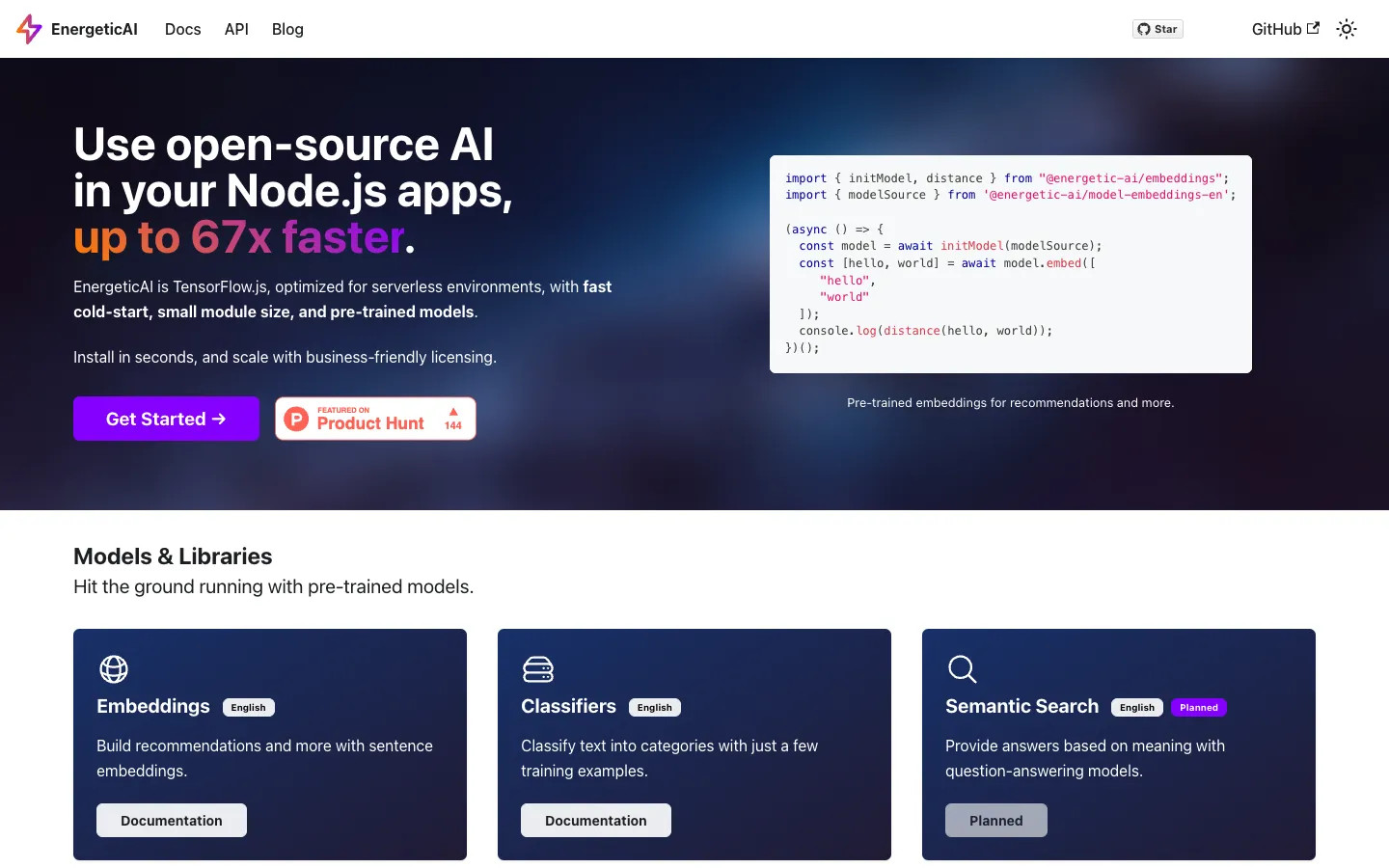Click the Get Started button
The width and height of the screenshot is (1389, 868).
166,419
